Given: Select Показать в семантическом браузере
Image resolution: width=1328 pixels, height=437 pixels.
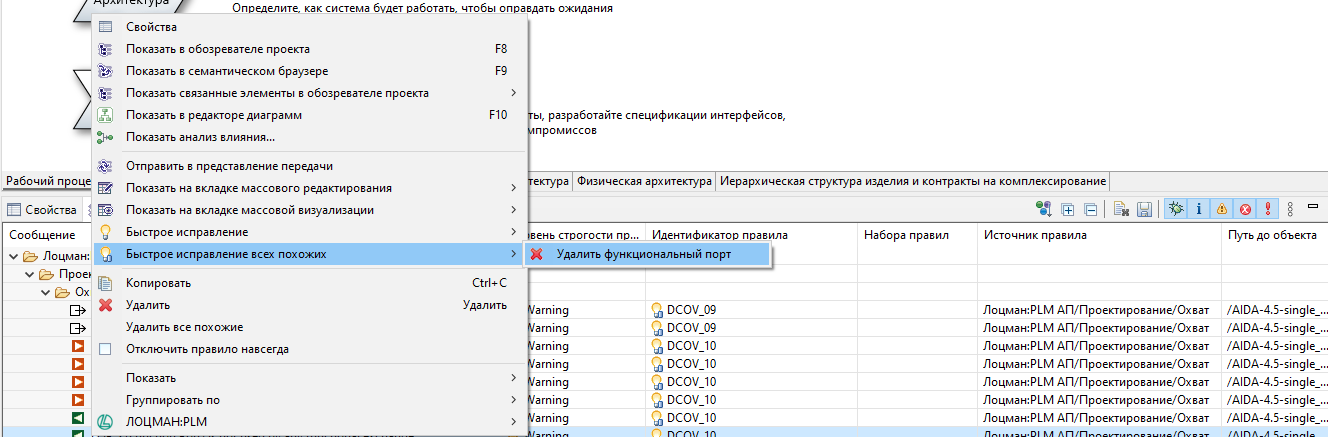Looking at the screenshot, I should point(227,71).
